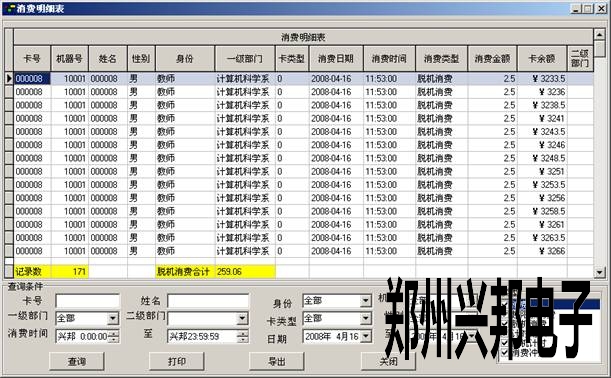Click the table scrollbar up arrow
This screenshot has height=378, width=611.
[599, 35]
